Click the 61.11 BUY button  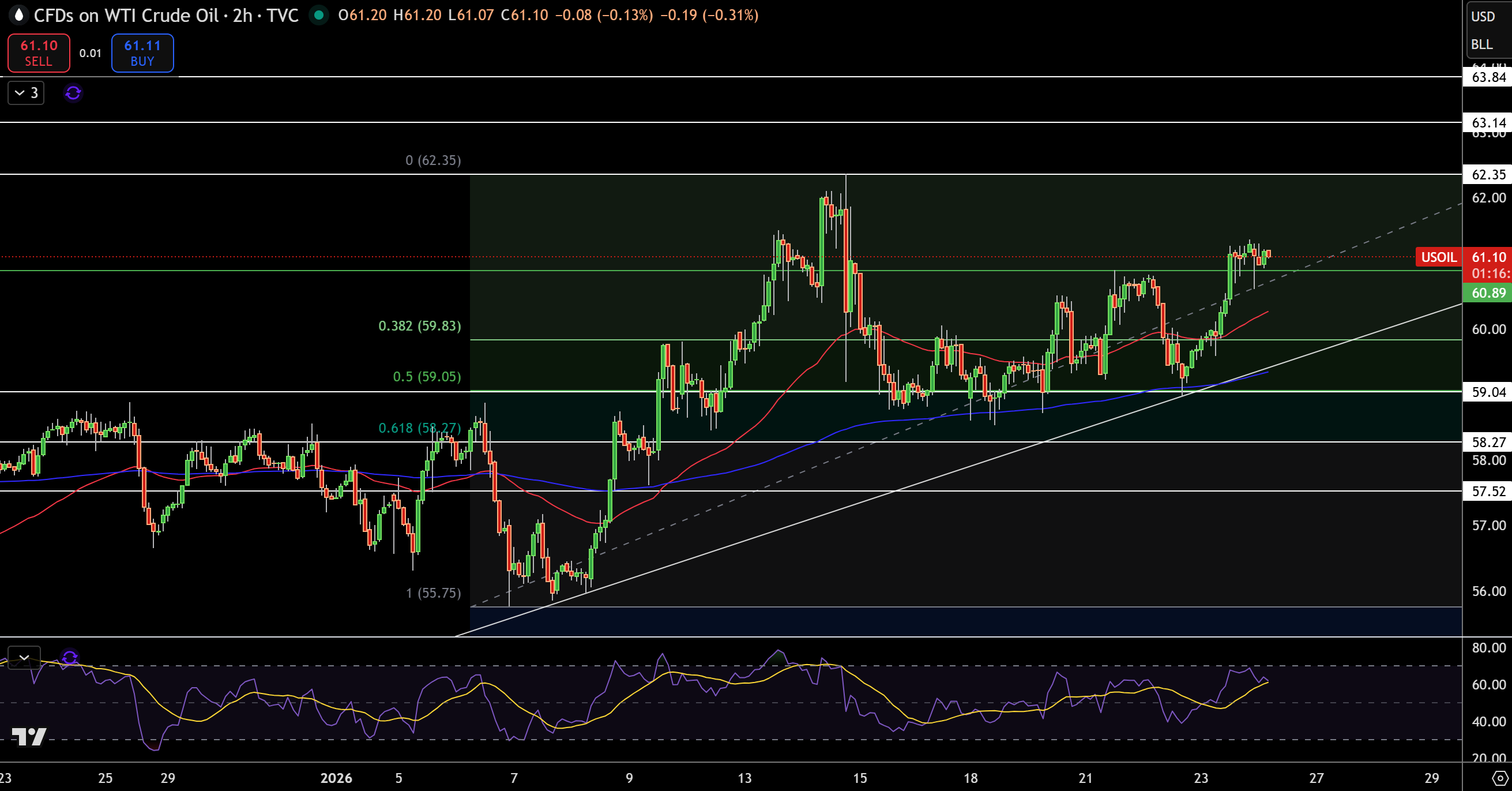142,53
